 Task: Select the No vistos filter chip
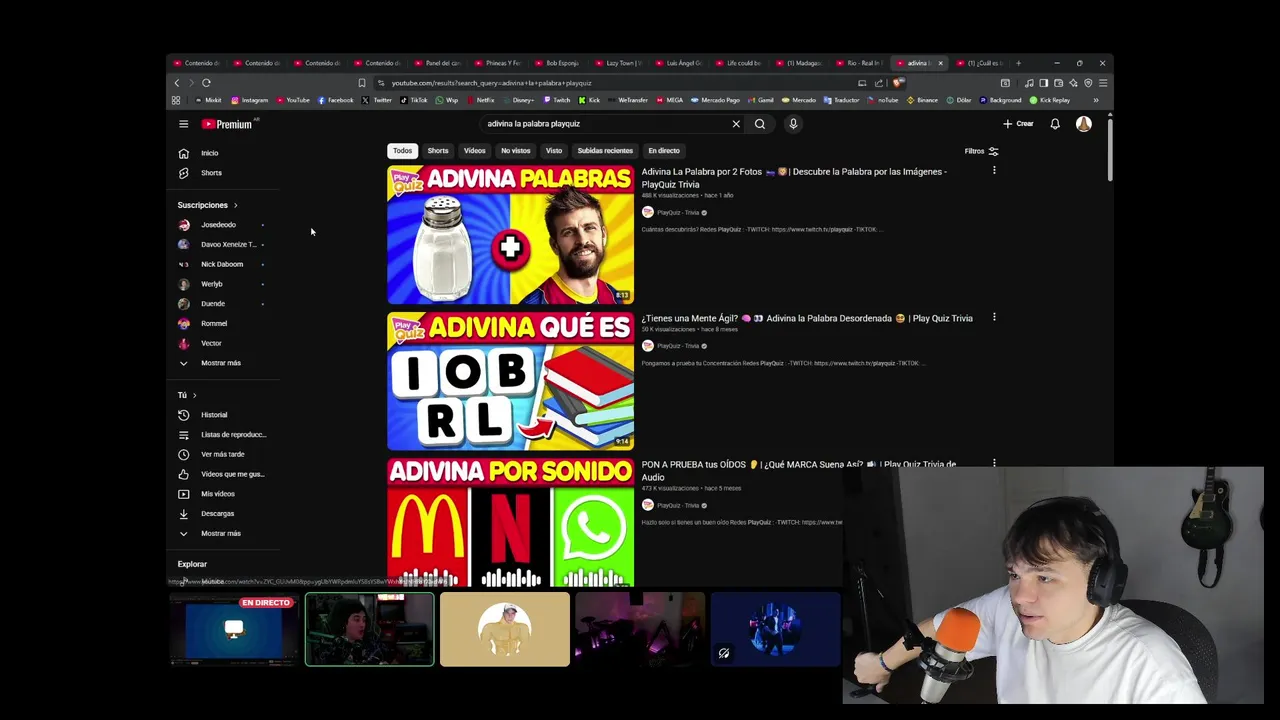pos(516,151)
